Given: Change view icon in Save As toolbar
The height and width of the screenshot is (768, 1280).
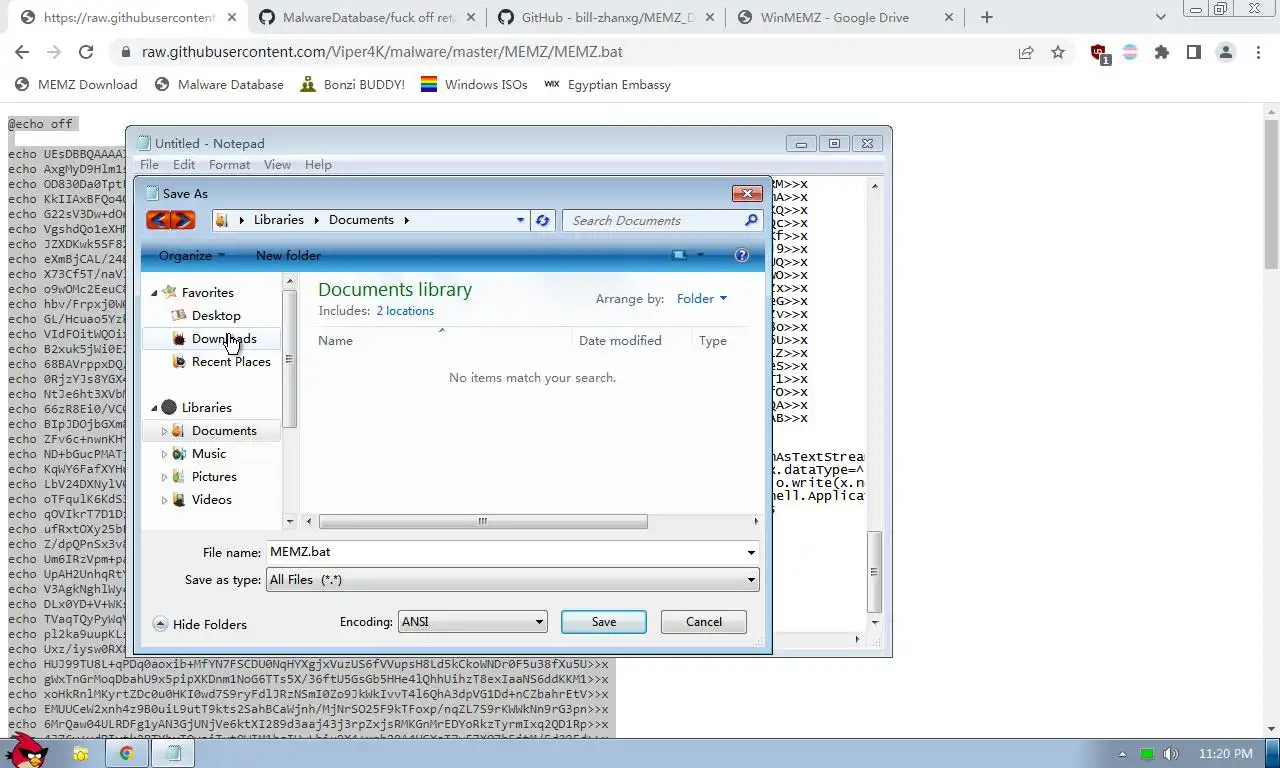Looking at the screenshot, I should [x=680, y=255].
